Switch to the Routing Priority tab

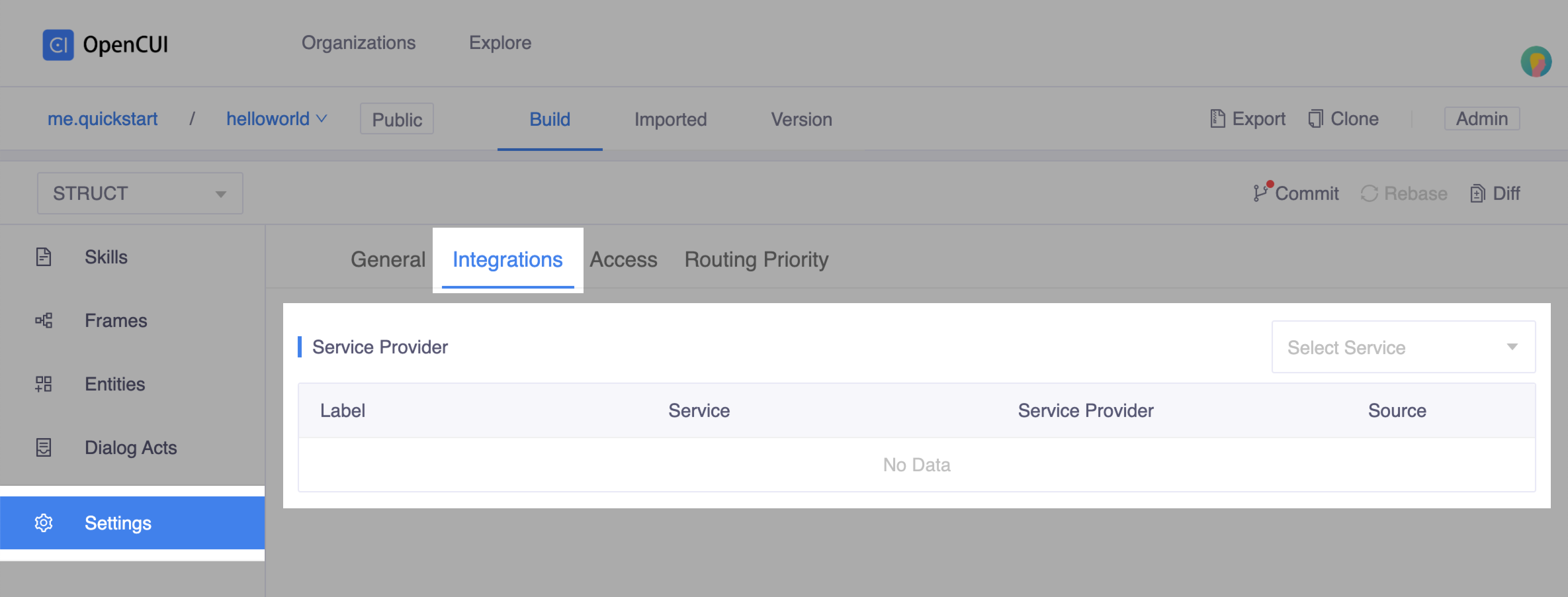pos(756,259)
